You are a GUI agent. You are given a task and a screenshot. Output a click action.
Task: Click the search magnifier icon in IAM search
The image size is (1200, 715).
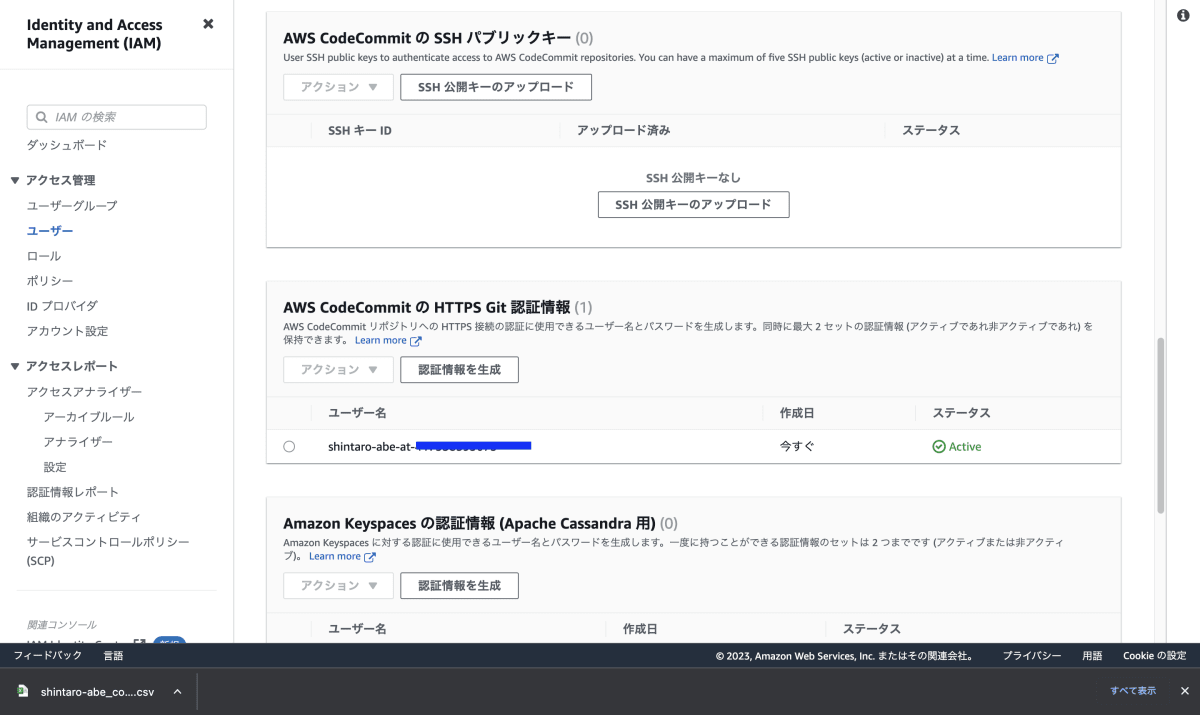[41, 117]
